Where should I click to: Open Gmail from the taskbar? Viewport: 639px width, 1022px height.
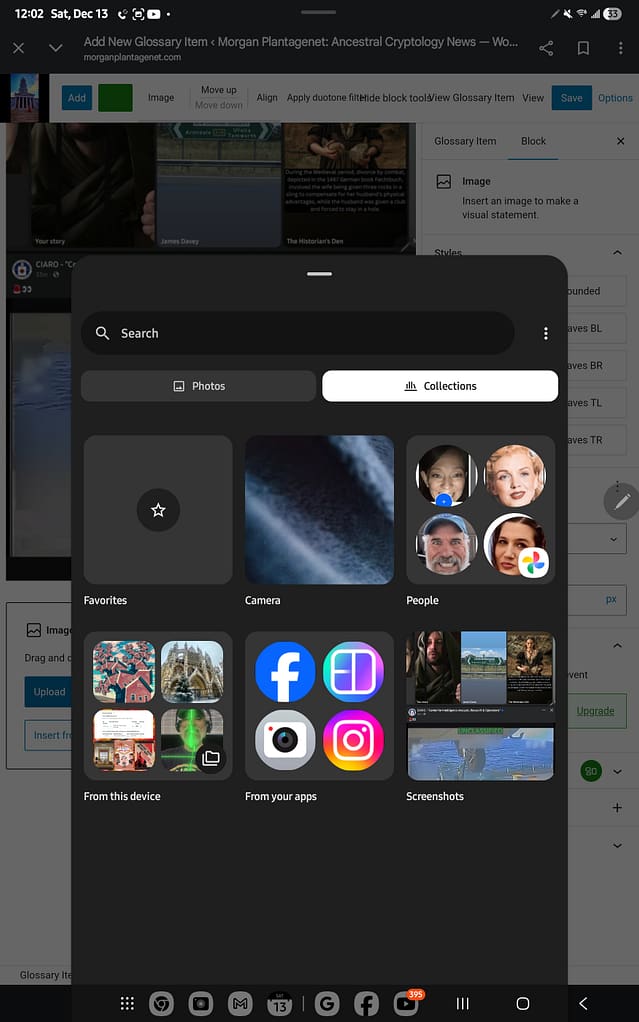click(x=239, y=1003)
